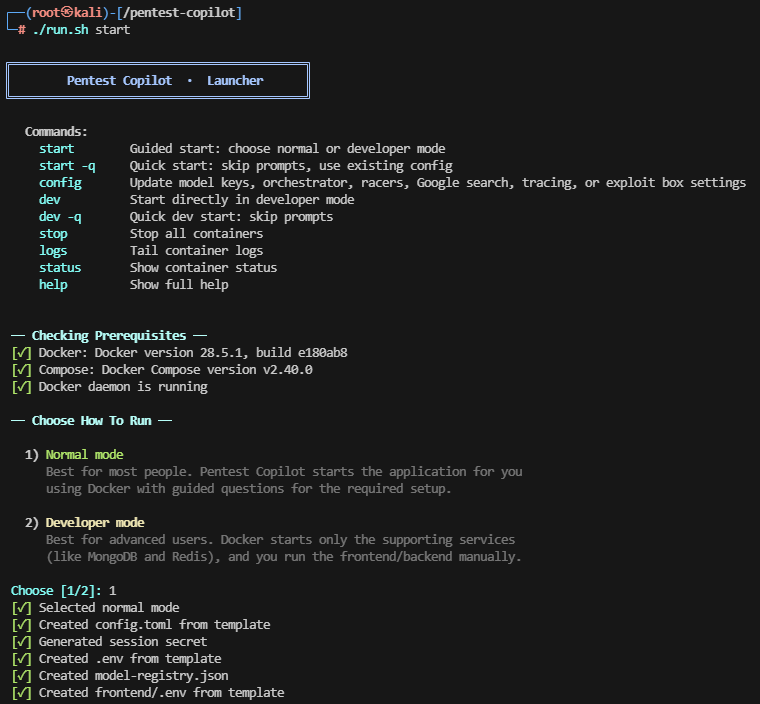Click the 'Update model keys, orchestrator' description line

(438, 183)
